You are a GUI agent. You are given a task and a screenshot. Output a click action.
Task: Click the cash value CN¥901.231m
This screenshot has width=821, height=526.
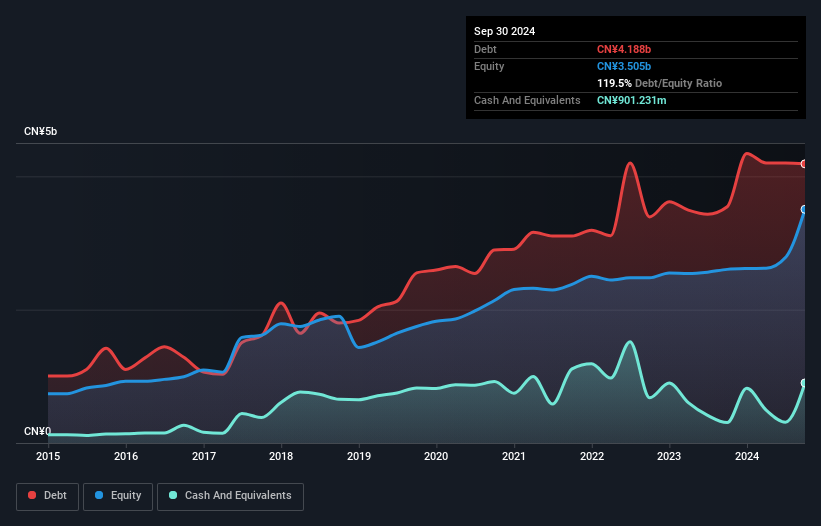(x=631, y=100)
